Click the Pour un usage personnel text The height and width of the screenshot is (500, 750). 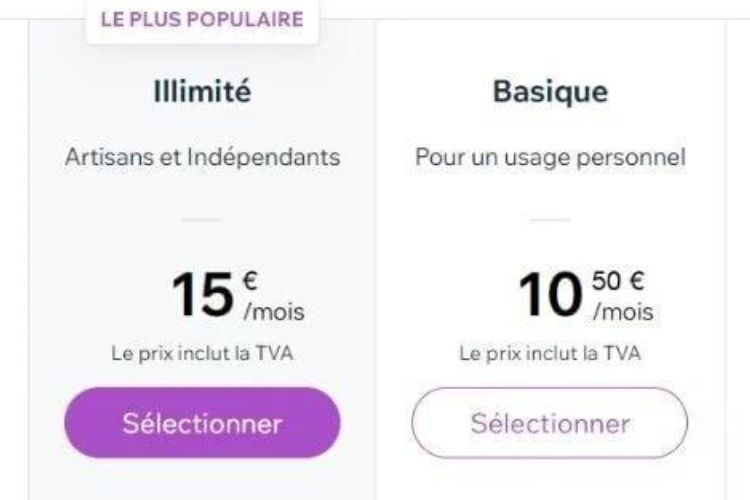pyautogui.click(x=550, y=158)
